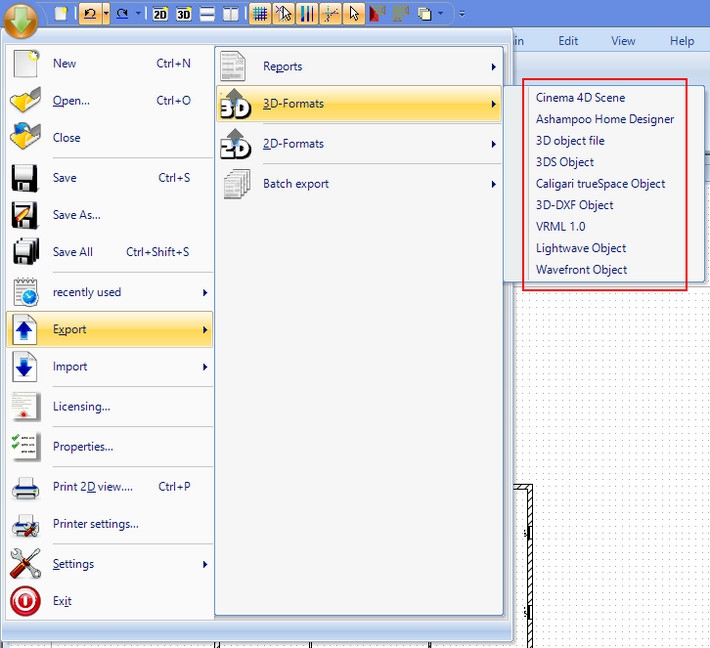
Task: Click the Reports document icon
Action: (x=233, y=66)
